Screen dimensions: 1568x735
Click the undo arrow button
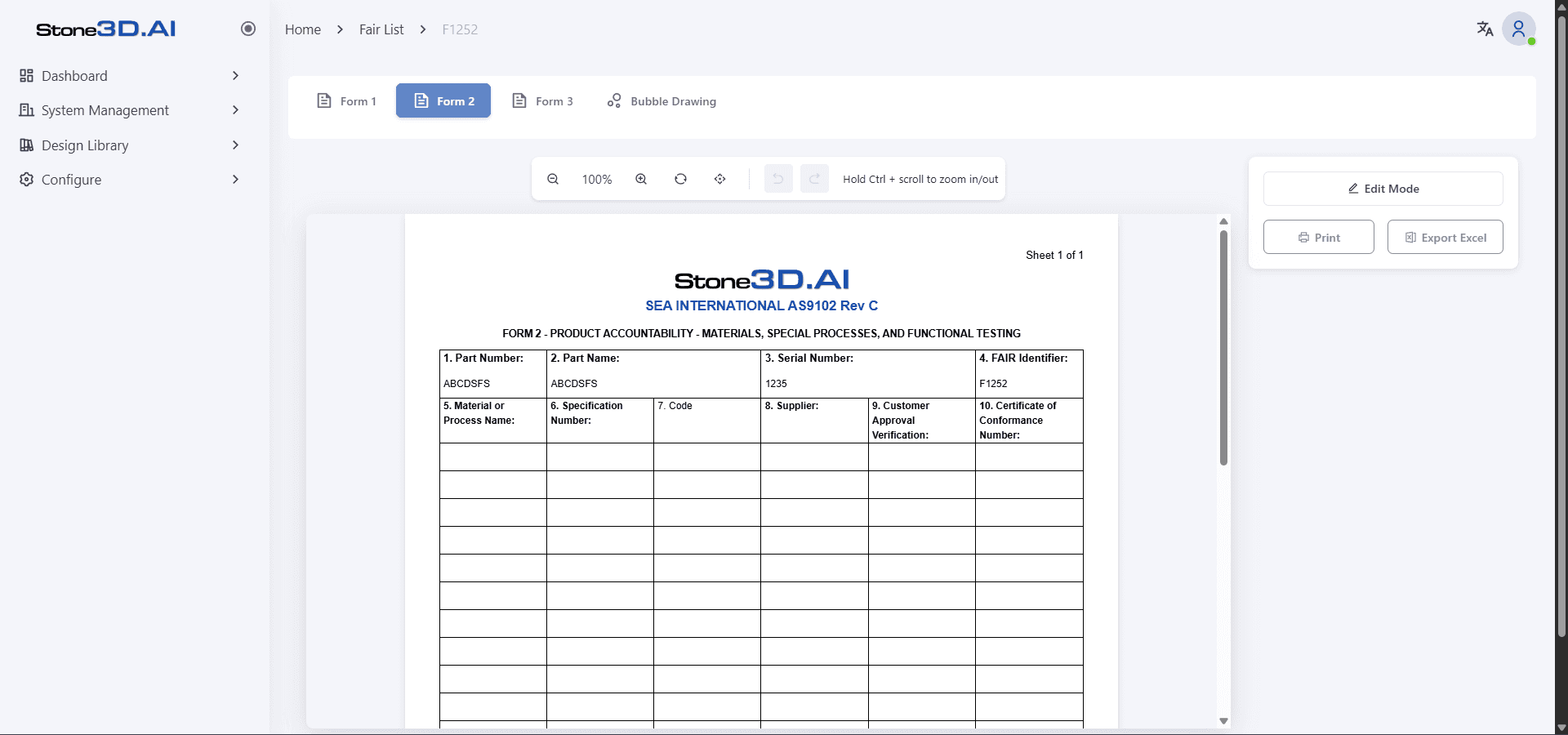point(778,179)
